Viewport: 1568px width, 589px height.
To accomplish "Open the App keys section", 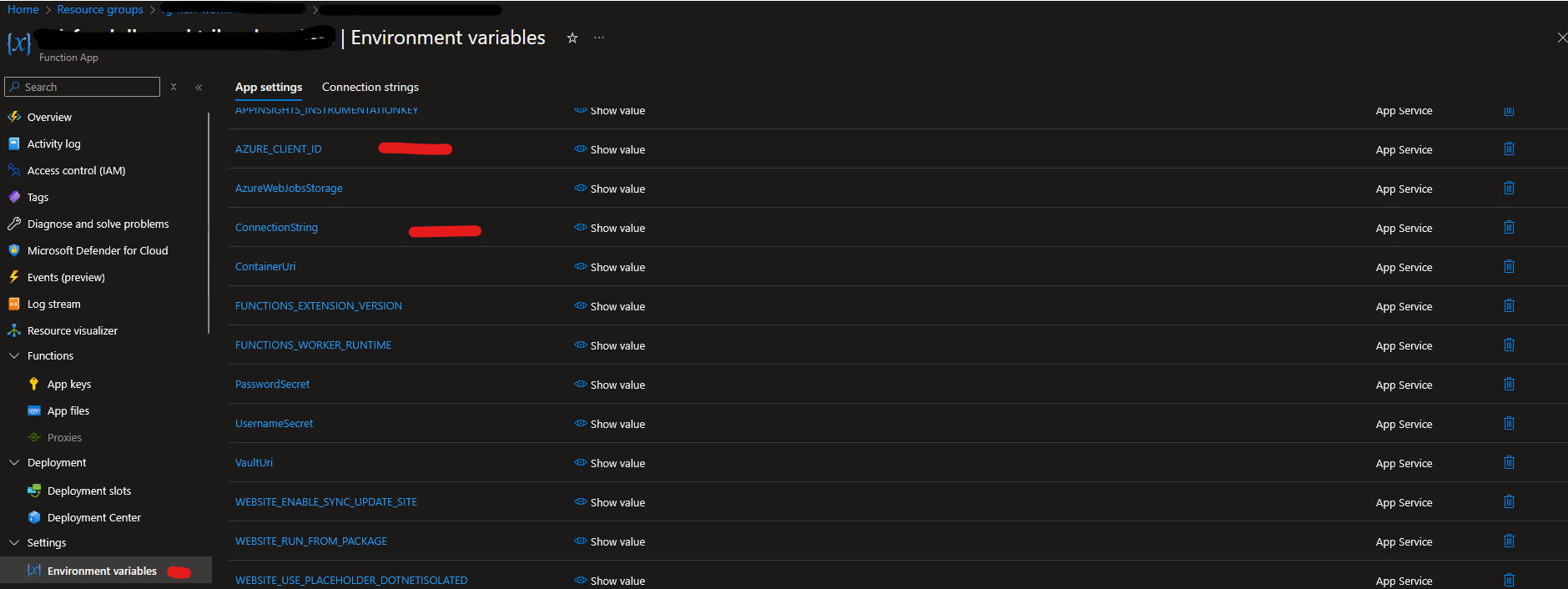I will pyautogui.click(x=68, y=384).
